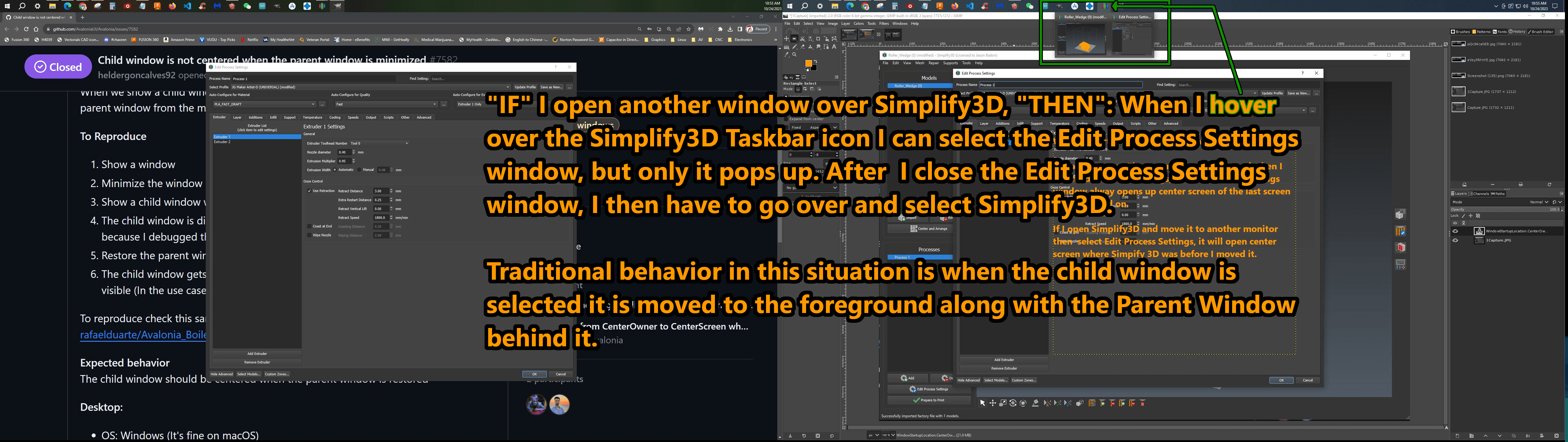Select the Fuzzy Select tool in GIMP

point(810,38)
